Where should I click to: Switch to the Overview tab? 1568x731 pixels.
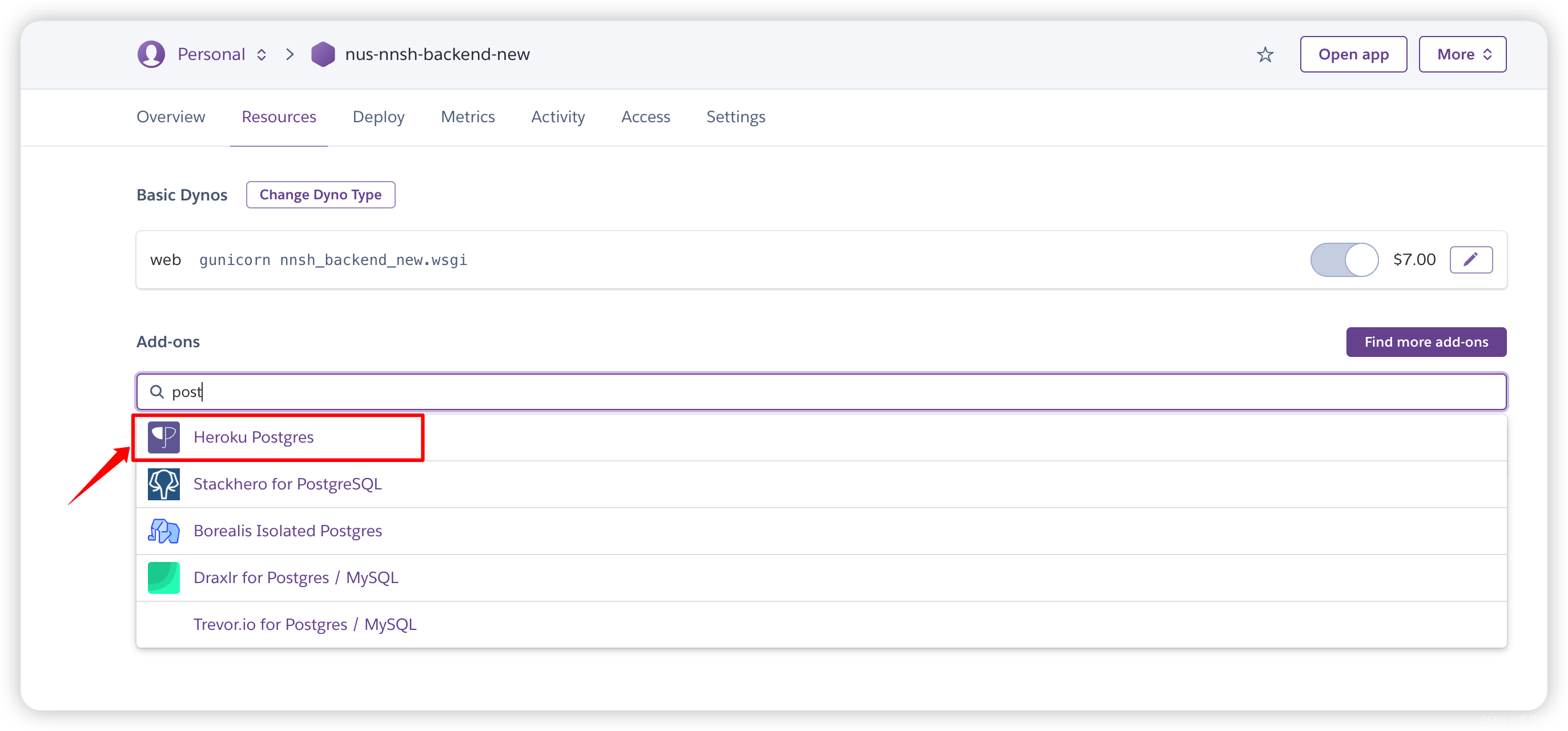(x=173, y=117)
